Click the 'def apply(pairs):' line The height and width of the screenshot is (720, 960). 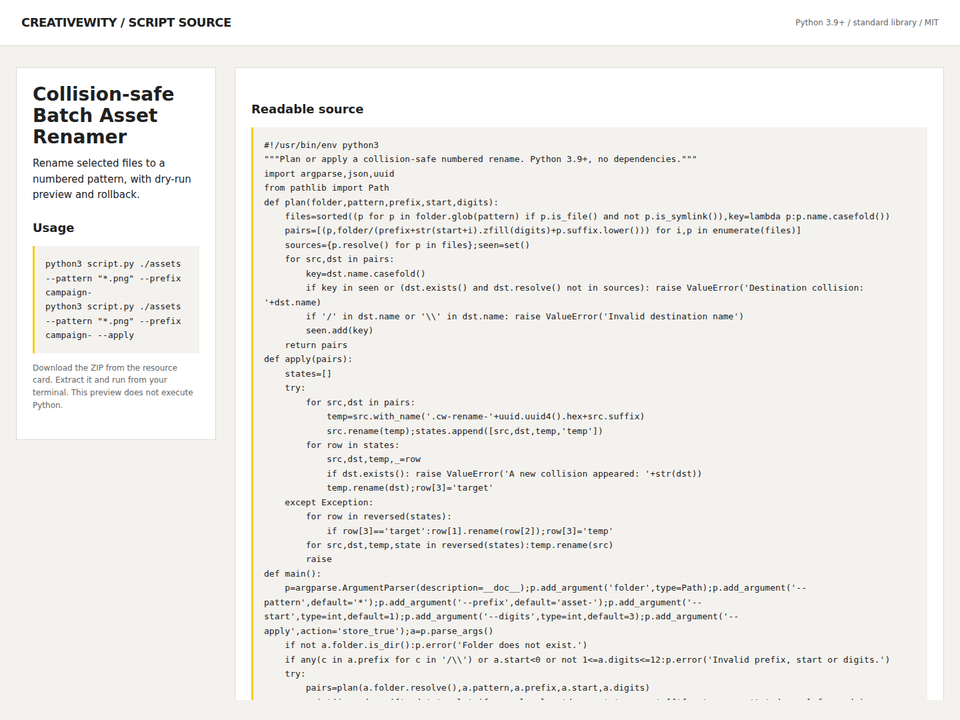309,359
